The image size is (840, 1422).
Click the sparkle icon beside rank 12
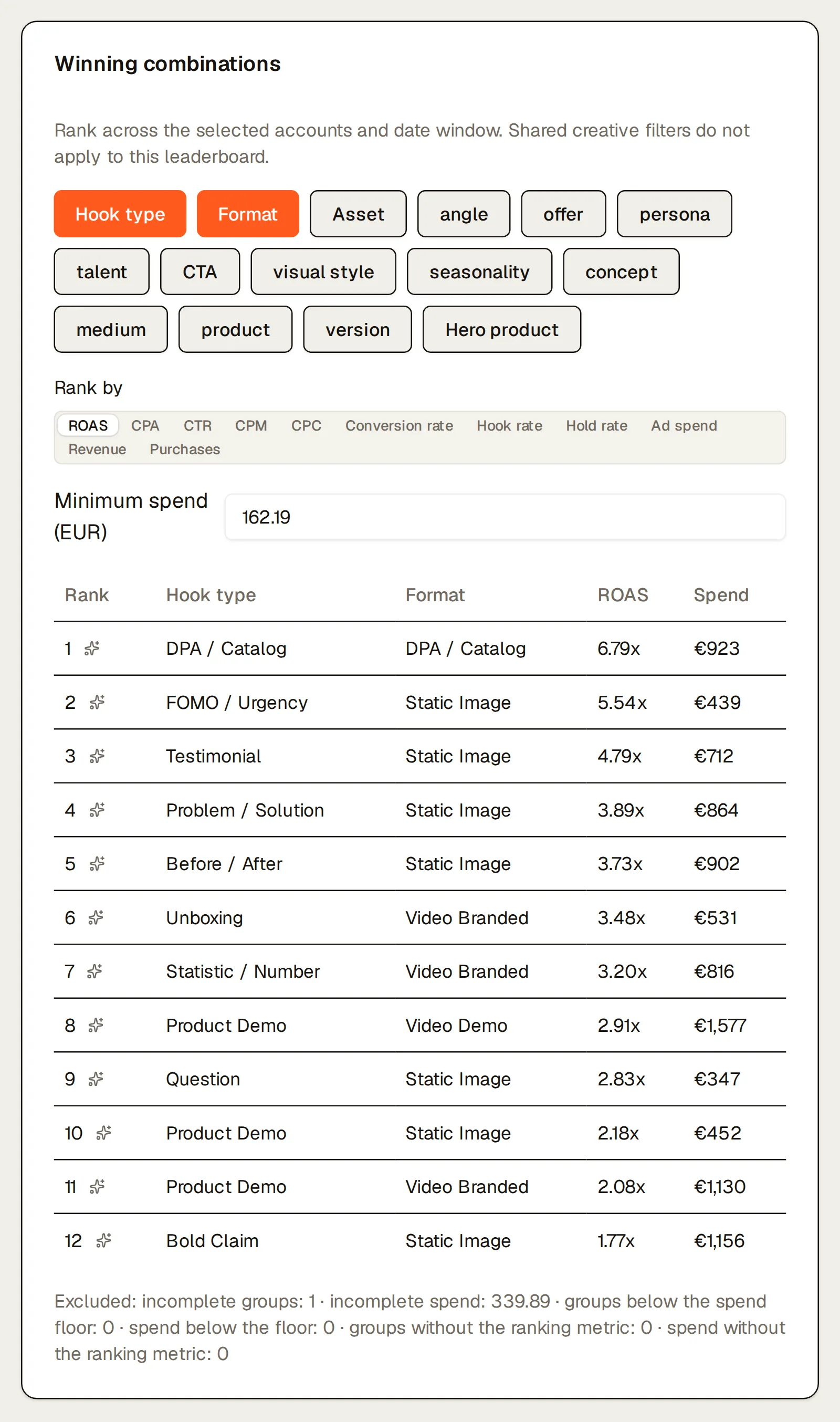click(103, 1241)
